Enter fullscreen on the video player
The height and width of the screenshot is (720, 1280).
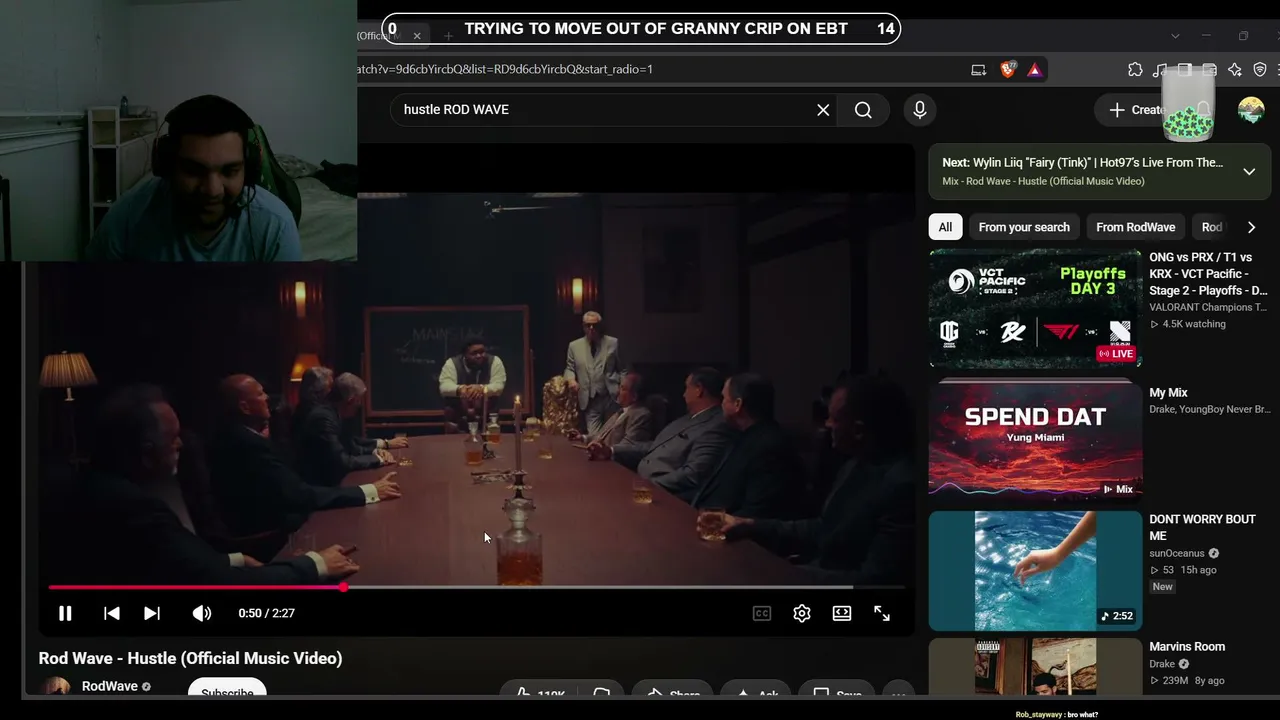click(x=882, y=613)
